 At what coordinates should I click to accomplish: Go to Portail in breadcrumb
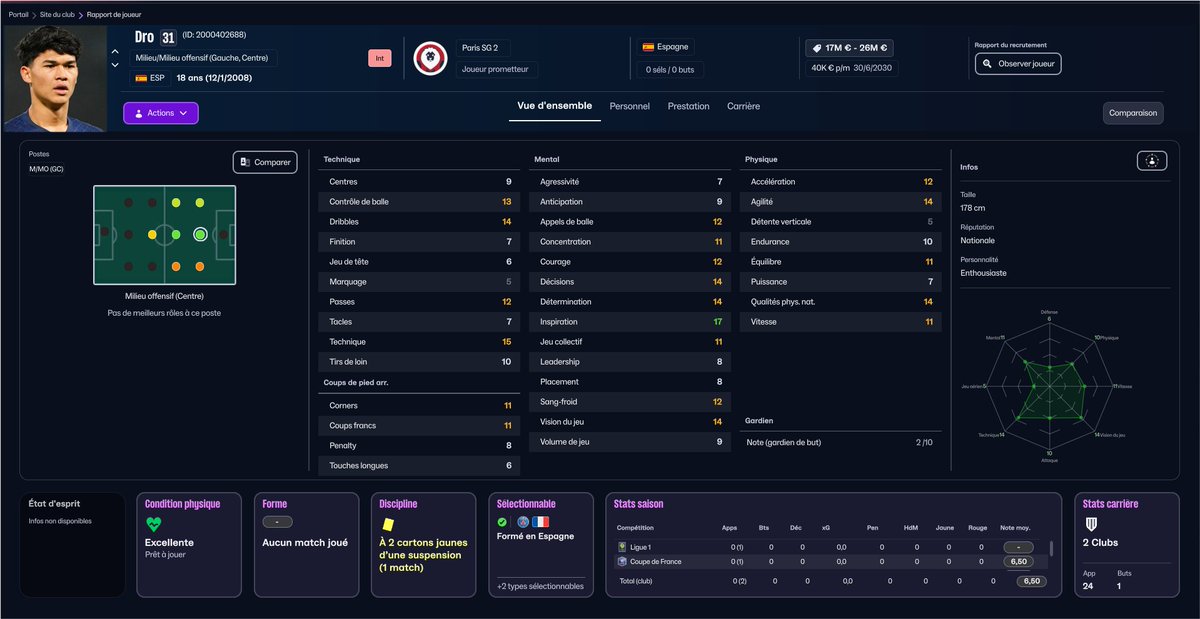click(18, 15)
